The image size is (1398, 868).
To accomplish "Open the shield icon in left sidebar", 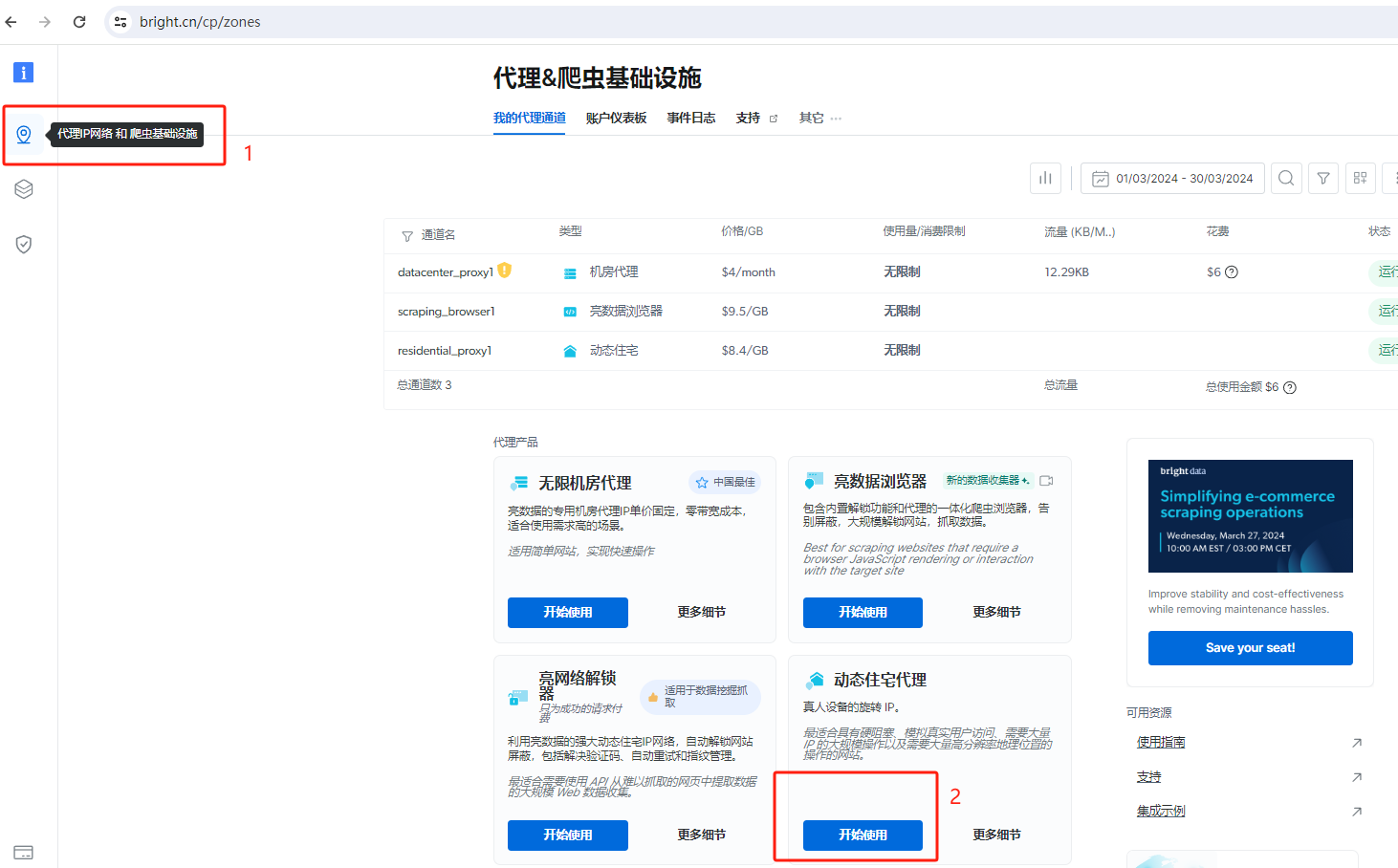I will [x=23, y=244].
